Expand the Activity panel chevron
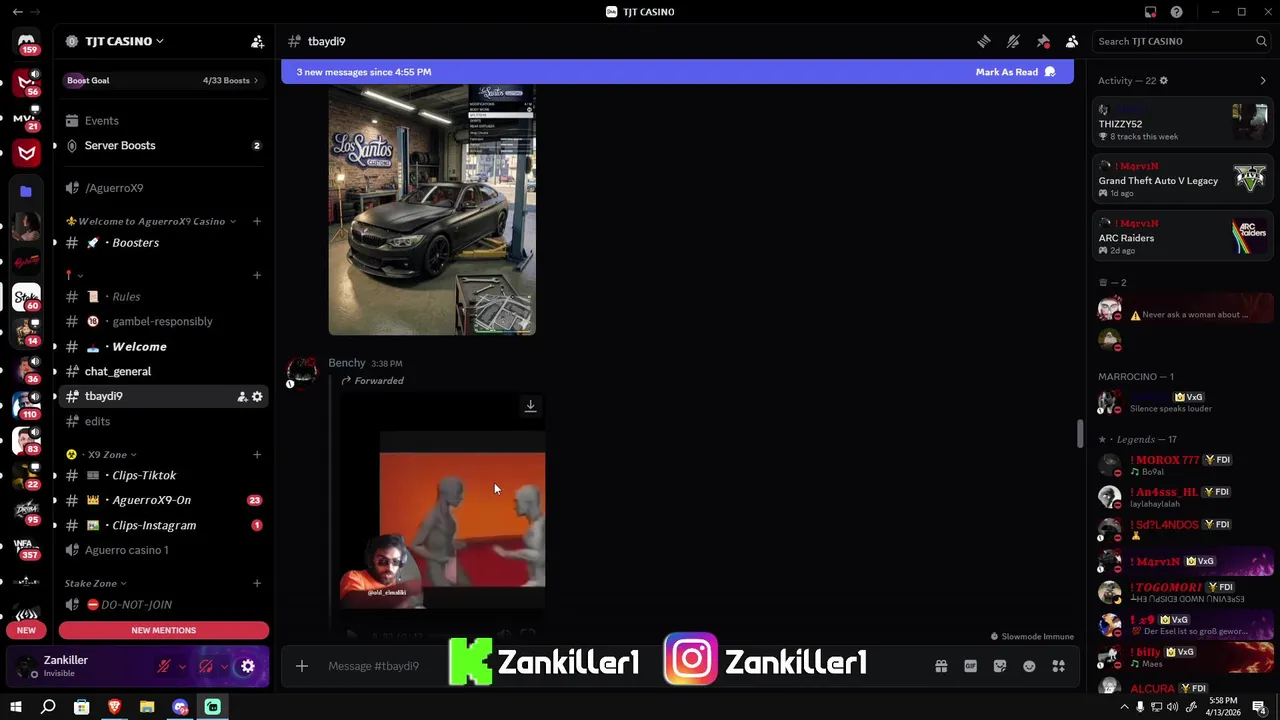The image size is (1280, 720). 1262,80
